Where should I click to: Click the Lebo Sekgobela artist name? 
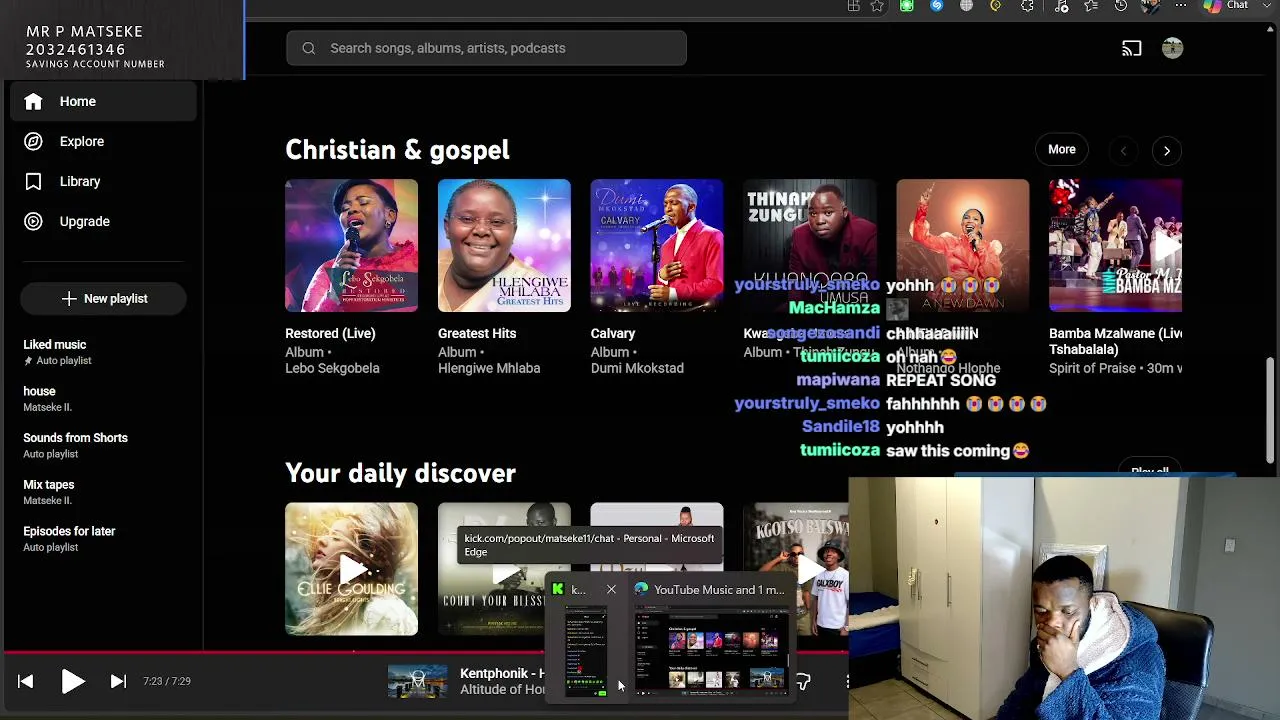(332, 368)
